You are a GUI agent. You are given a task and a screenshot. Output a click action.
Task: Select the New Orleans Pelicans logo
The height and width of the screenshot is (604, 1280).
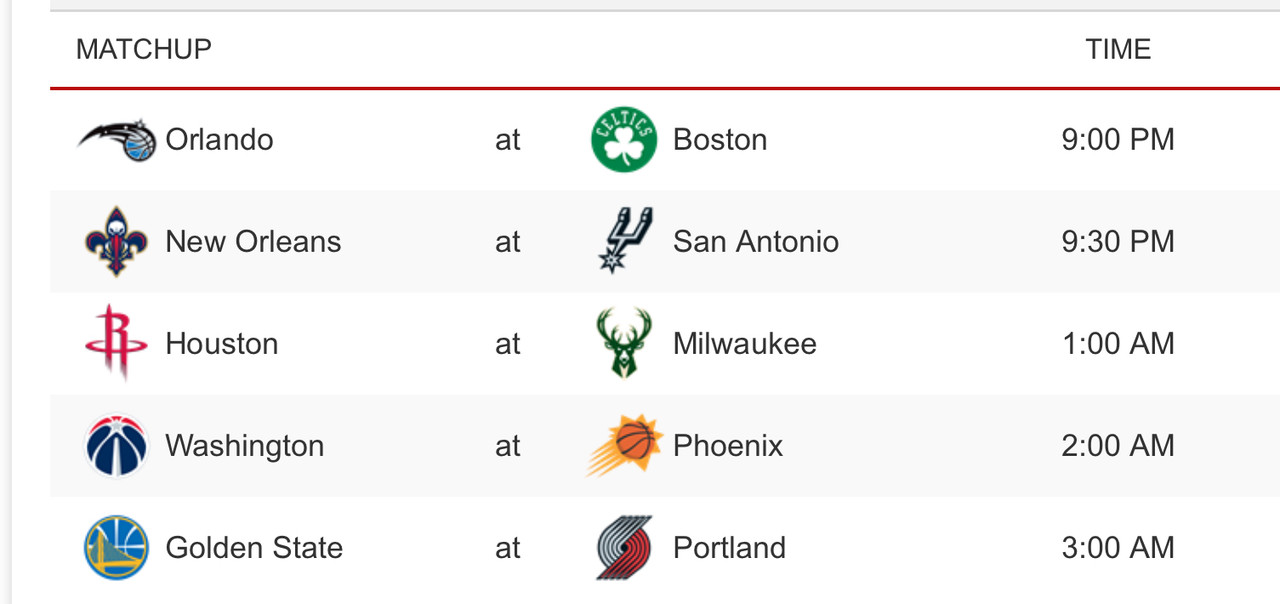click(117, 242)
